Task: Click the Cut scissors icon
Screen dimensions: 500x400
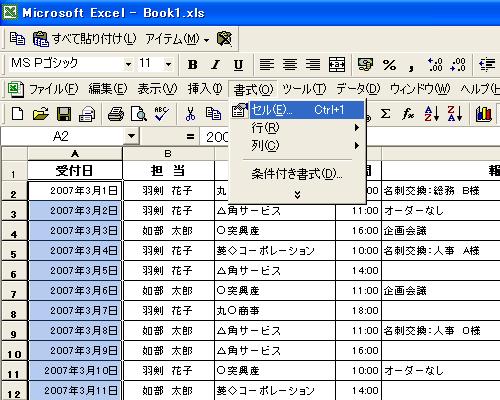Action: [190, 114]
